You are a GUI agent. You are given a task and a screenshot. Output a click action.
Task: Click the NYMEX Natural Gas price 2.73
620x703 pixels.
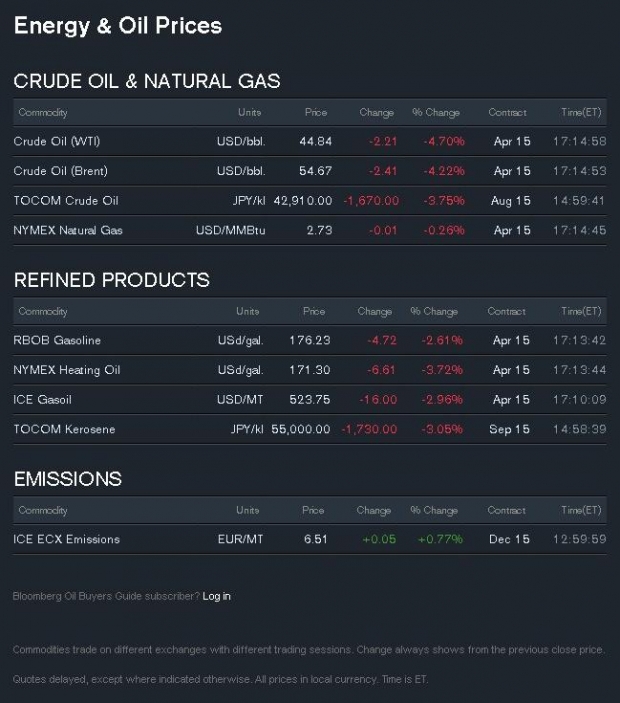coord(319,230)
